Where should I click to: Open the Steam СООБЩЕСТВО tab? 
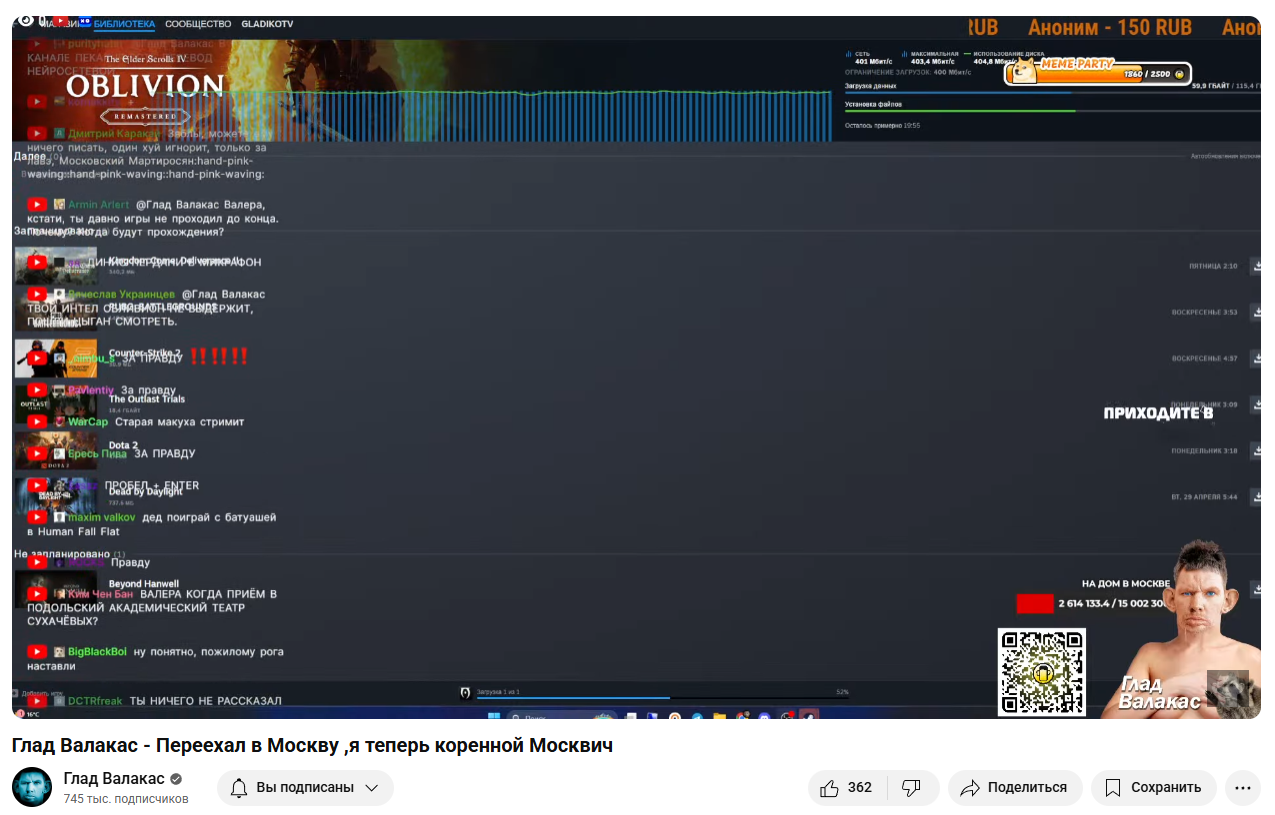[198, 24]
